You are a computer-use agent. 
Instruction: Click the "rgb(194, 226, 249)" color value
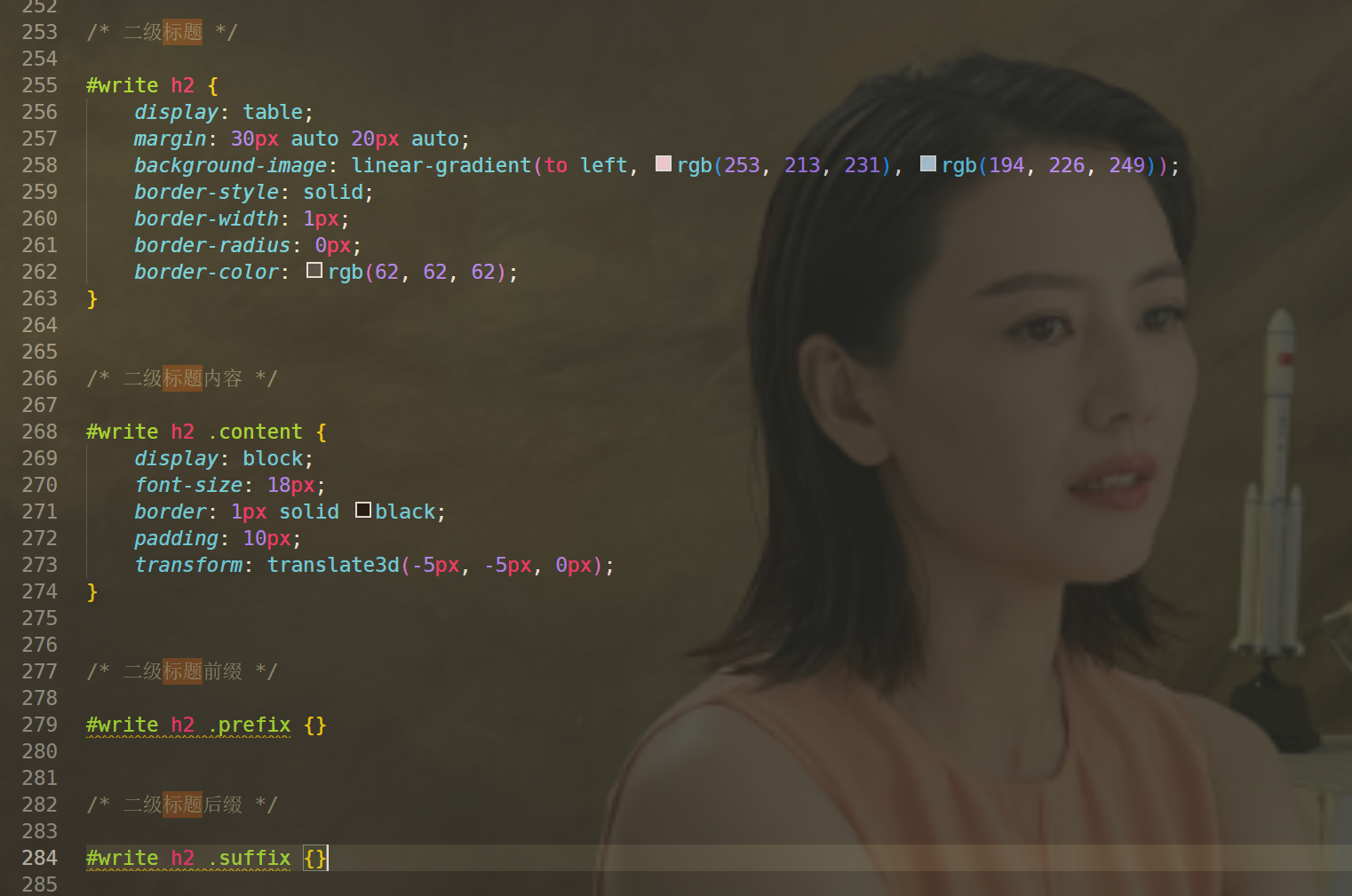(1049, 165)
